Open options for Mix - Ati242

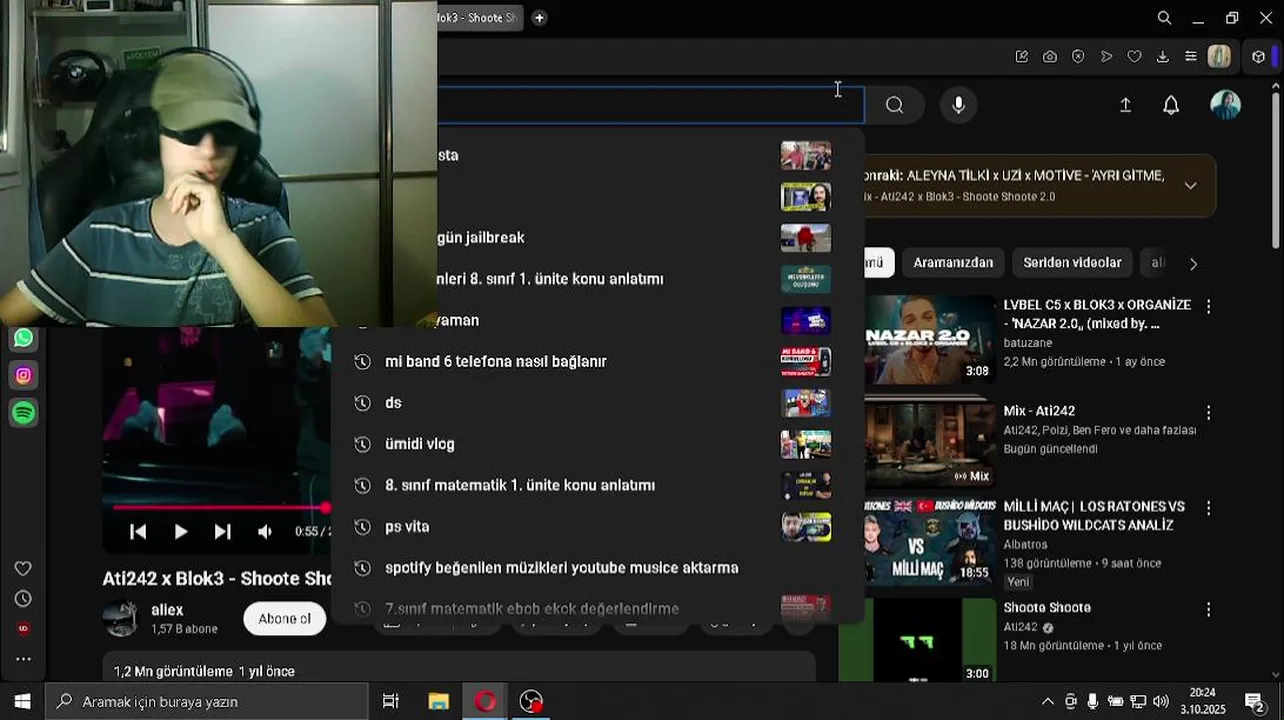(1208, 412)
